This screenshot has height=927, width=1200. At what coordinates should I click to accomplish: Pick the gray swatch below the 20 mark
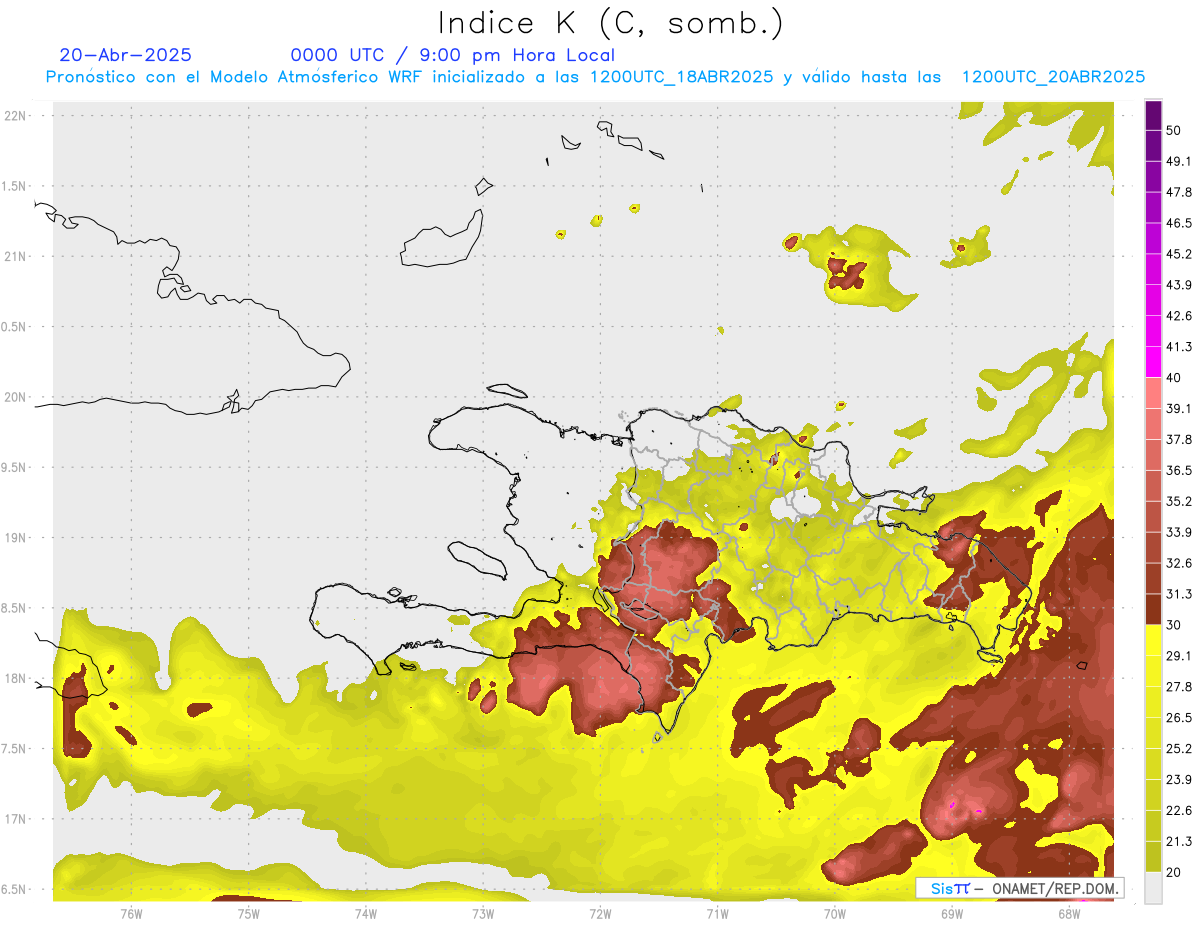(x=1153, y=888)
